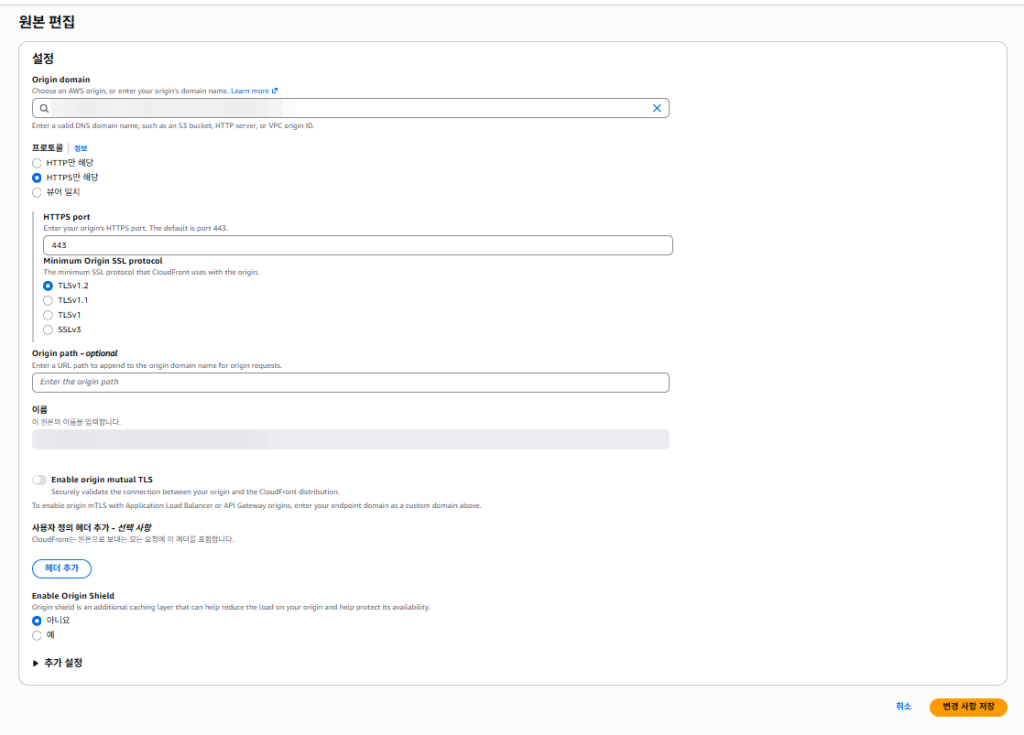
Task: Clear the Origin domain field with the X icon
Action: [656, 108]
